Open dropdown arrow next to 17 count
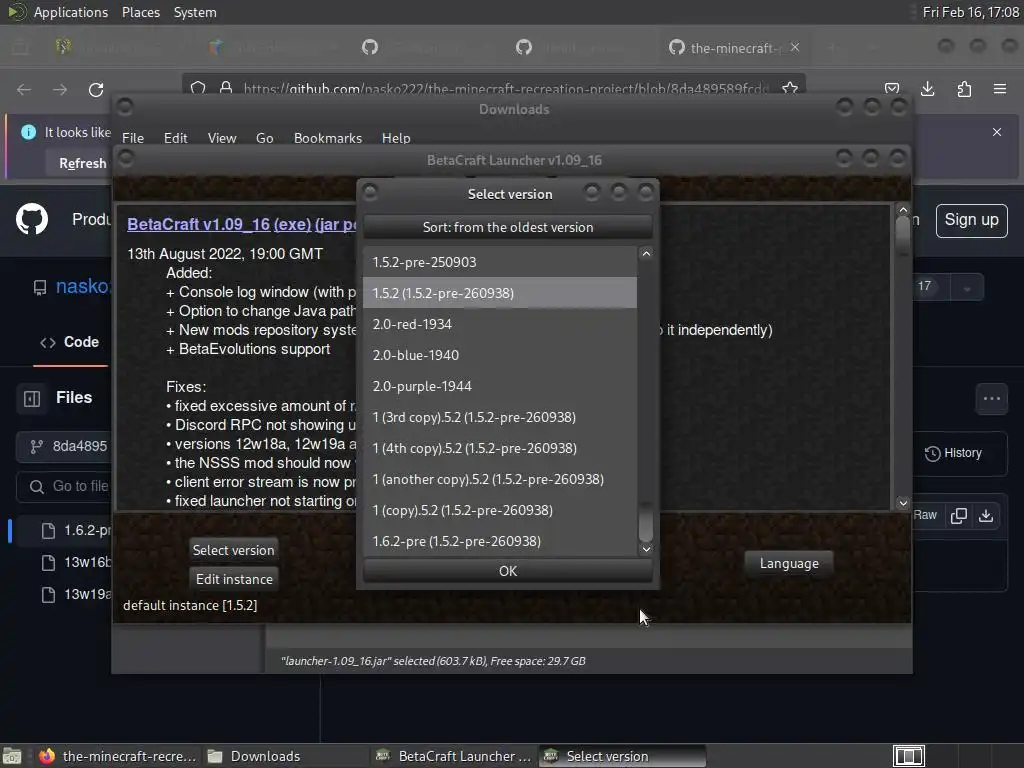The image size is (1024, 768). point(967,287)
